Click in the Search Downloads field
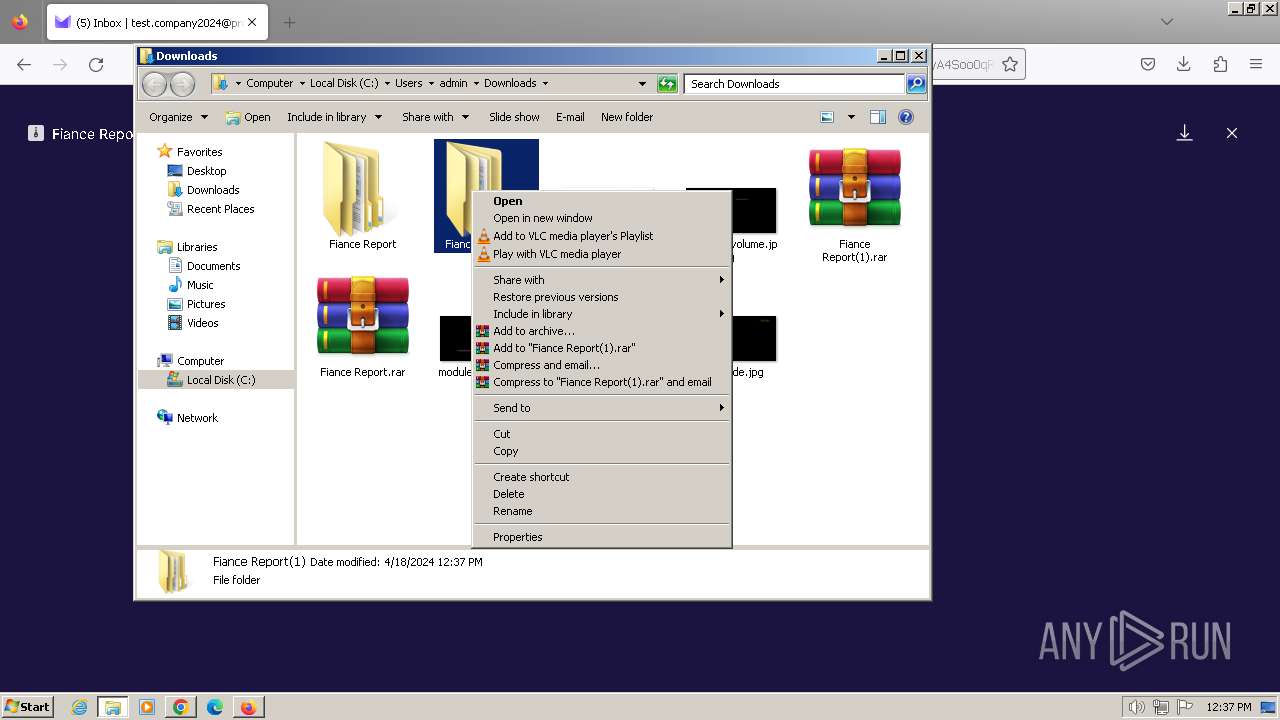 click(795, 84)
